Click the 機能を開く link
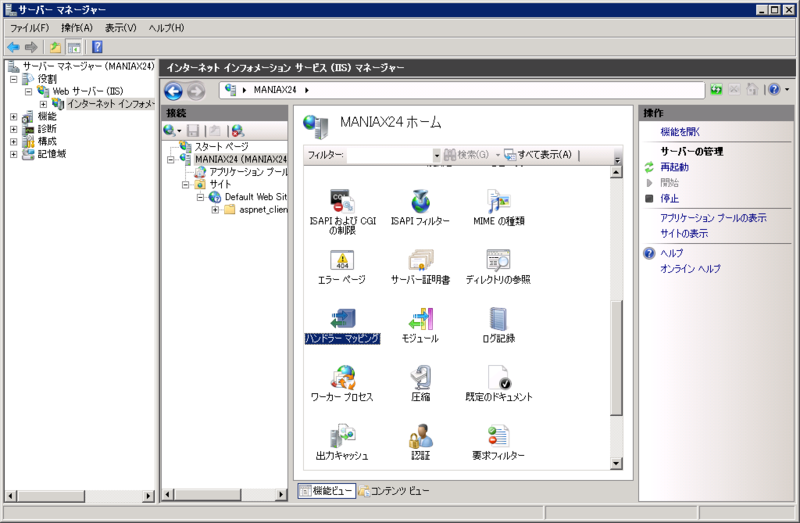Image resolution: width=800 pixels, height=523 pixels. coord(680,132)
